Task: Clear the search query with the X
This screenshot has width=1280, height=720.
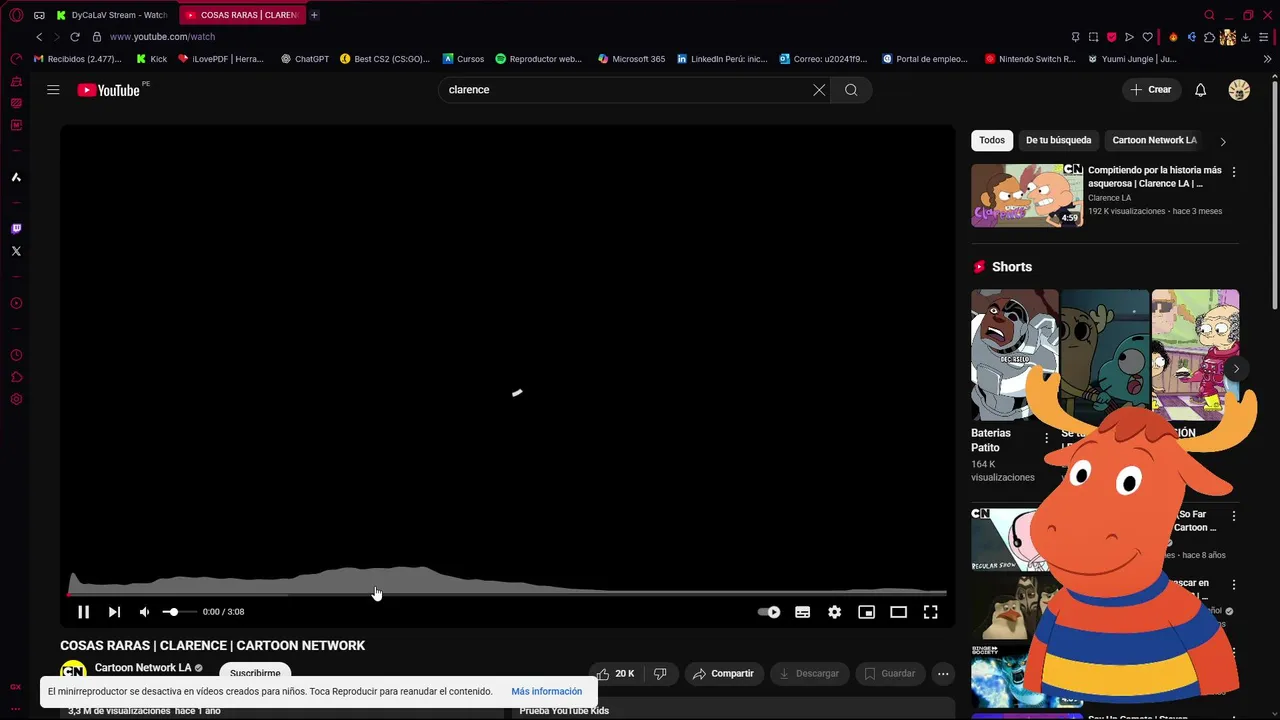Action: [819, 90]
